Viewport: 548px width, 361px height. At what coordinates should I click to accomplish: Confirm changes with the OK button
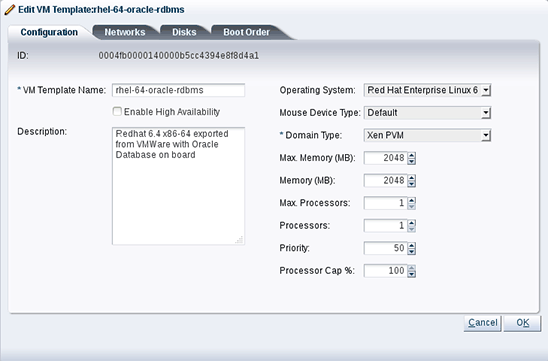point(522,323)
